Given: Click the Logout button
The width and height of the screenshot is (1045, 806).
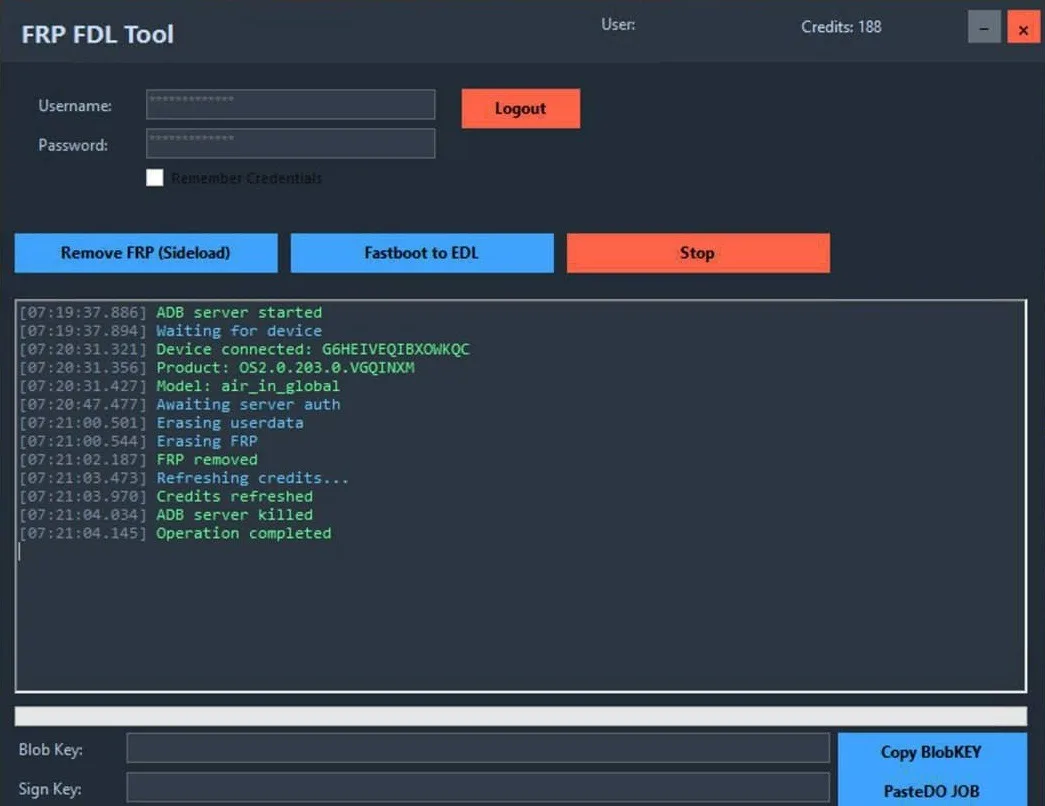Looking at the screenshot, I should [521, 108].
